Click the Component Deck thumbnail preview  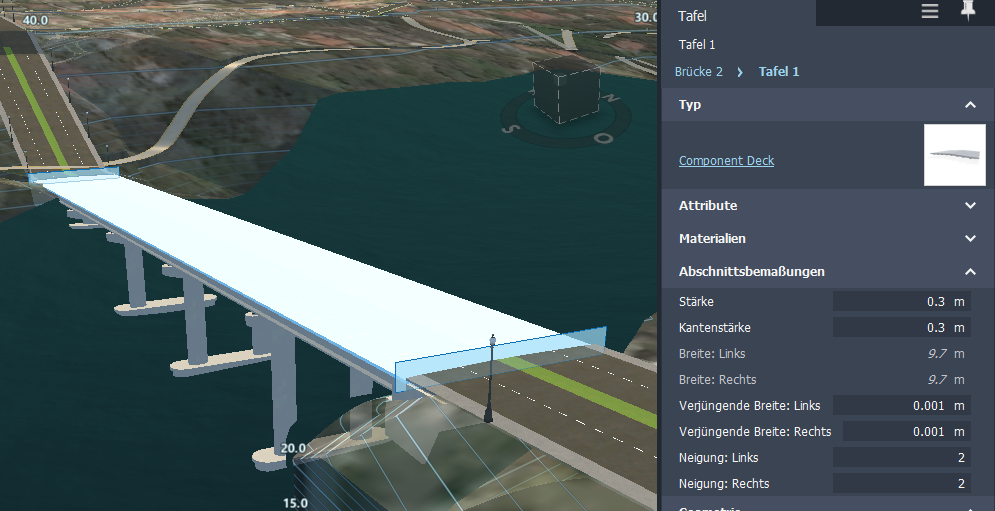coord(954,155)
